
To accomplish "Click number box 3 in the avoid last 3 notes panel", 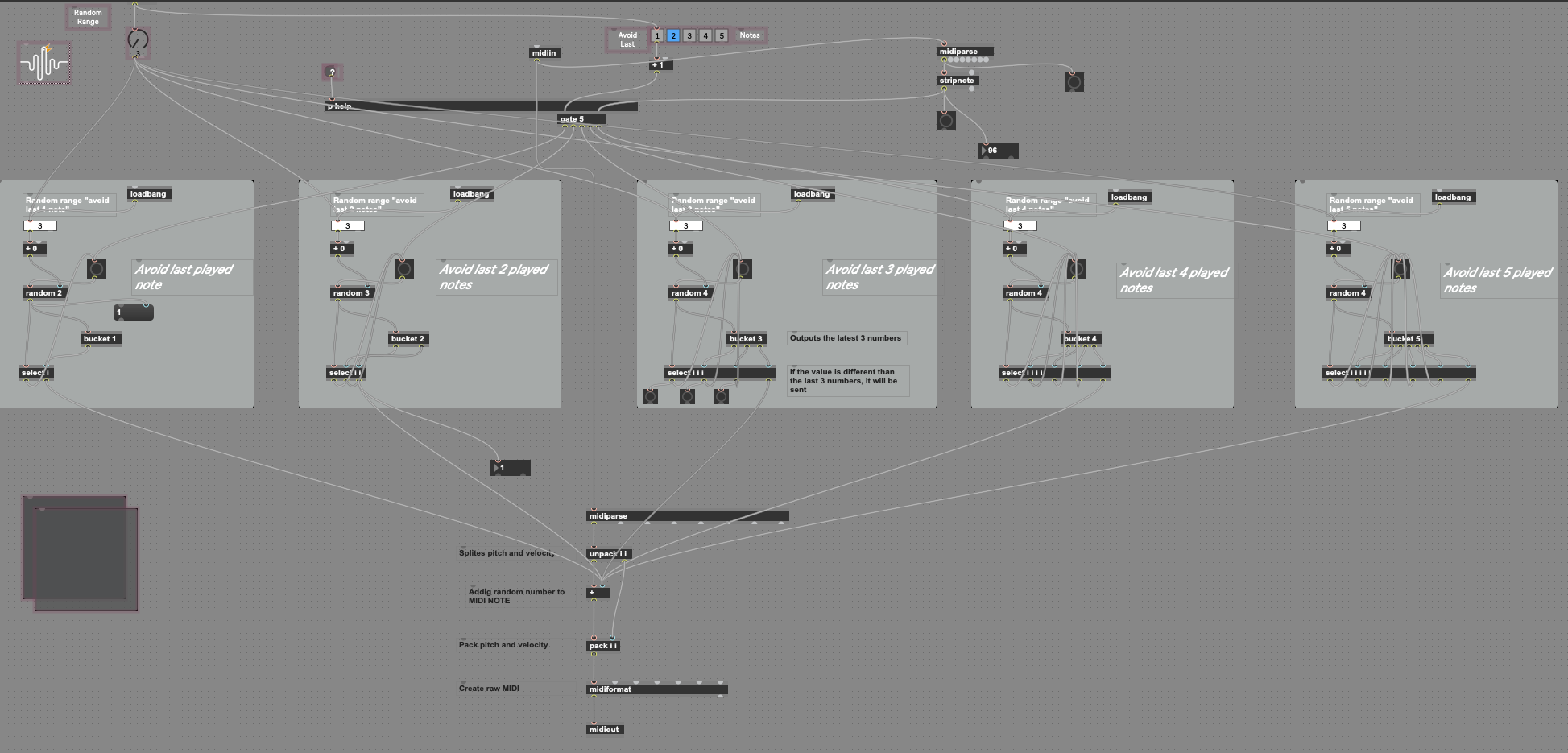I will [x=686, y=226].
